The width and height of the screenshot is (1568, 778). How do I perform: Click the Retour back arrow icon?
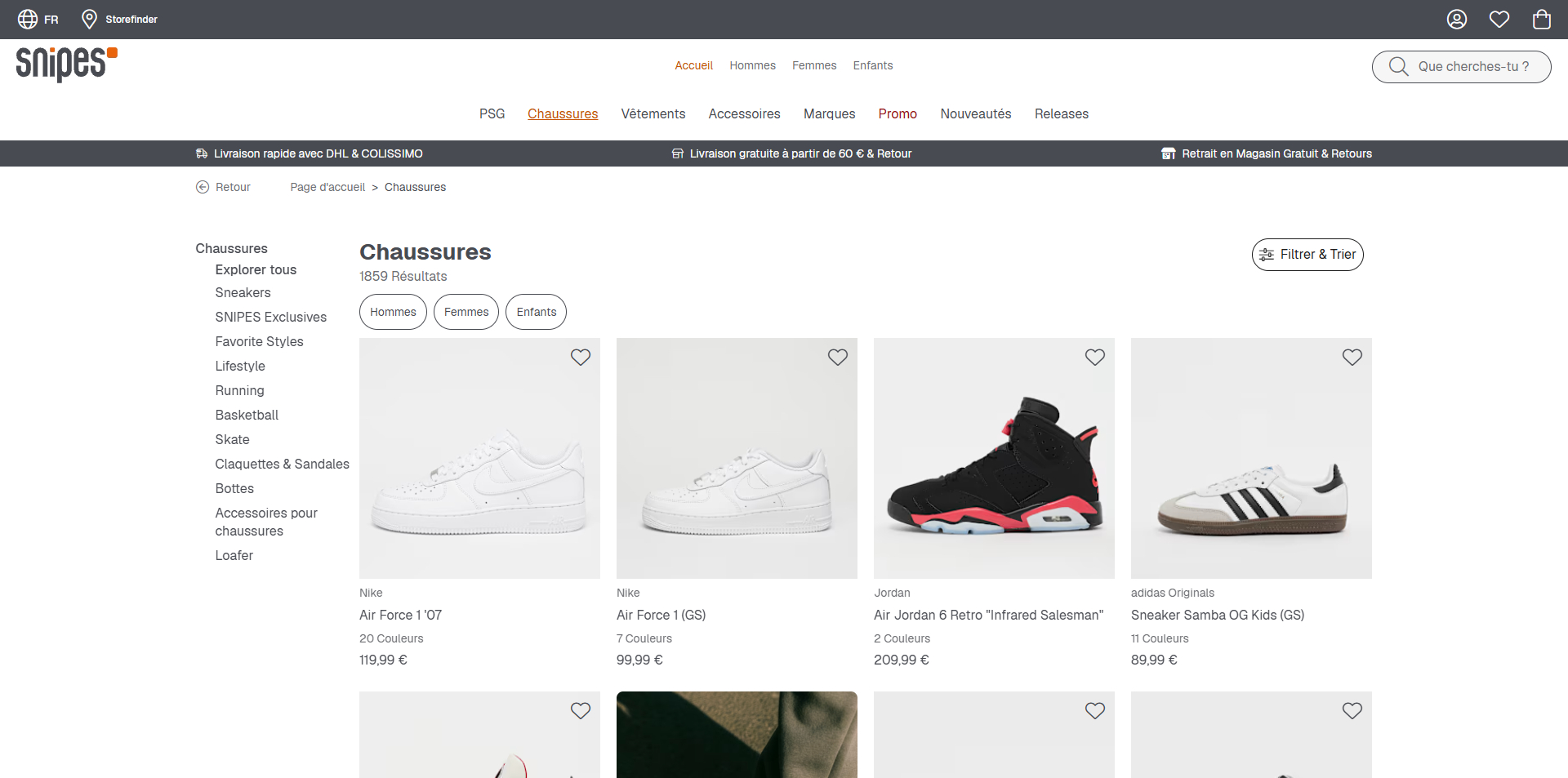point(203,187)
